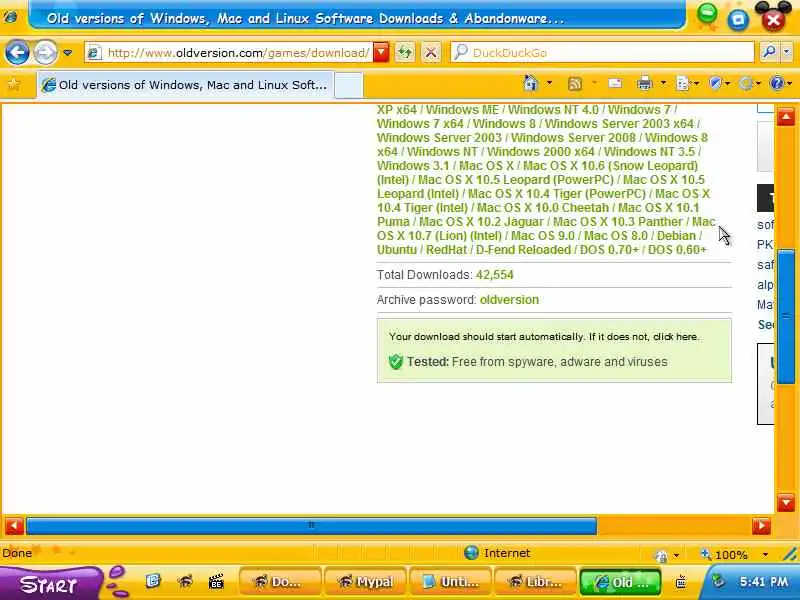The image size is (800, 600).
Task: Click the Internet zone globe in status bar
Action: (471, 553)
